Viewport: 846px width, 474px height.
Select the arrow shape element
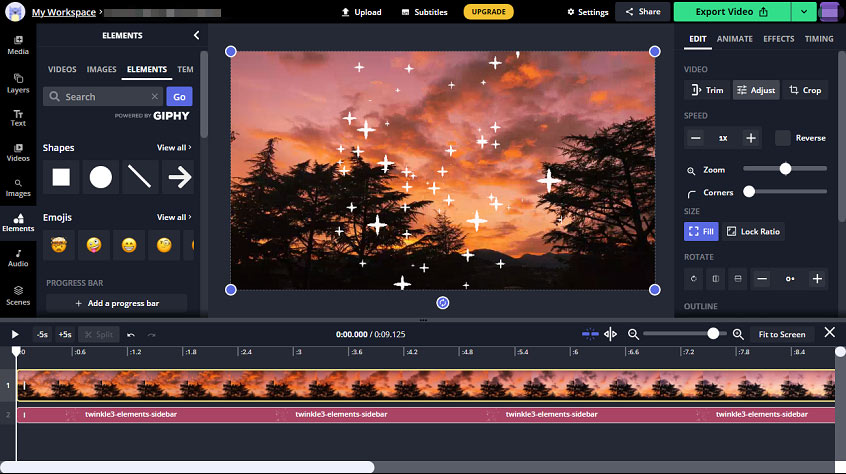pyautogui.click(x=179, y=177)
